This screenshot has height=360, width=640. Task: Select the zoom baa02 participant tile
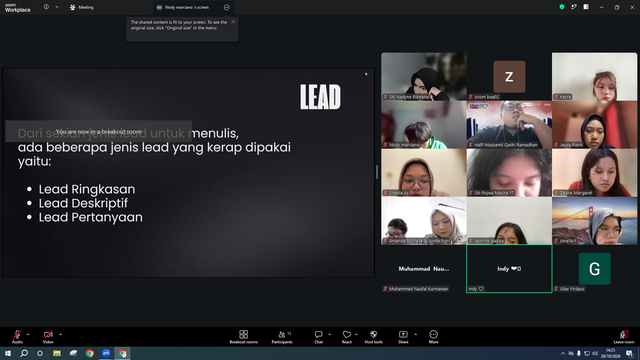(509, 76)
